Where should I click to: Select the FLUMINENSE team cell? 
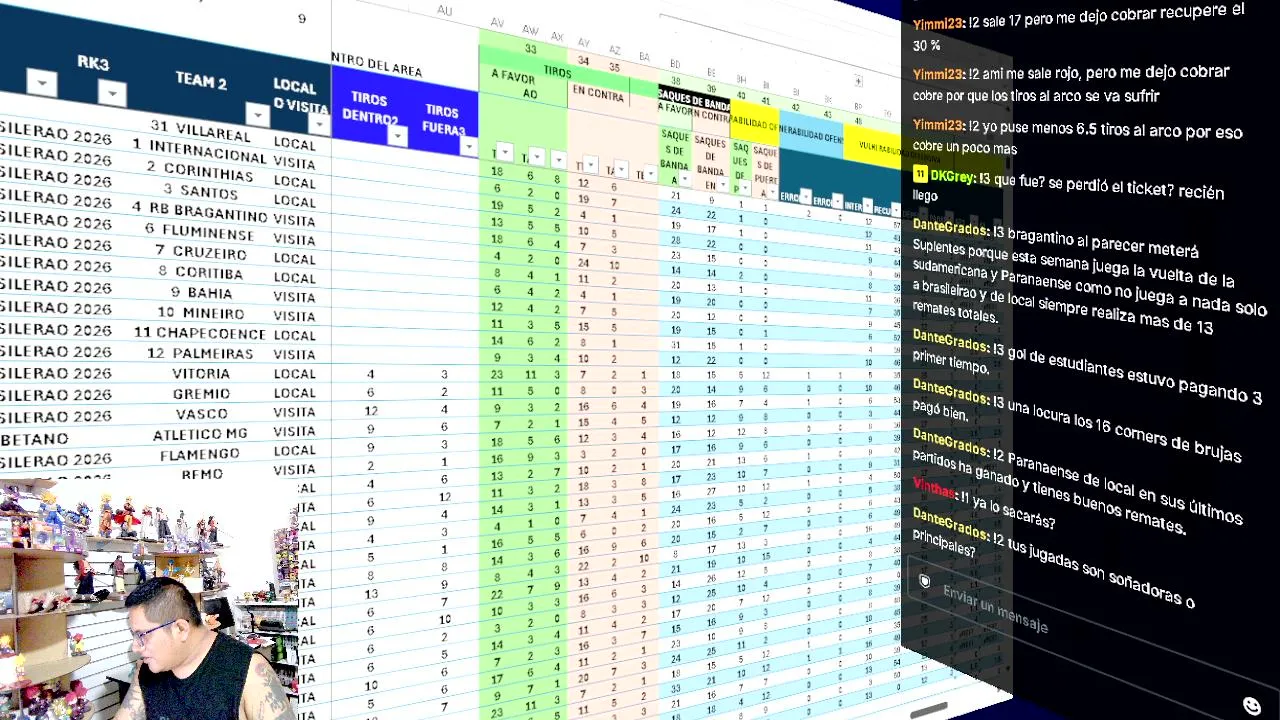point(200,232)
